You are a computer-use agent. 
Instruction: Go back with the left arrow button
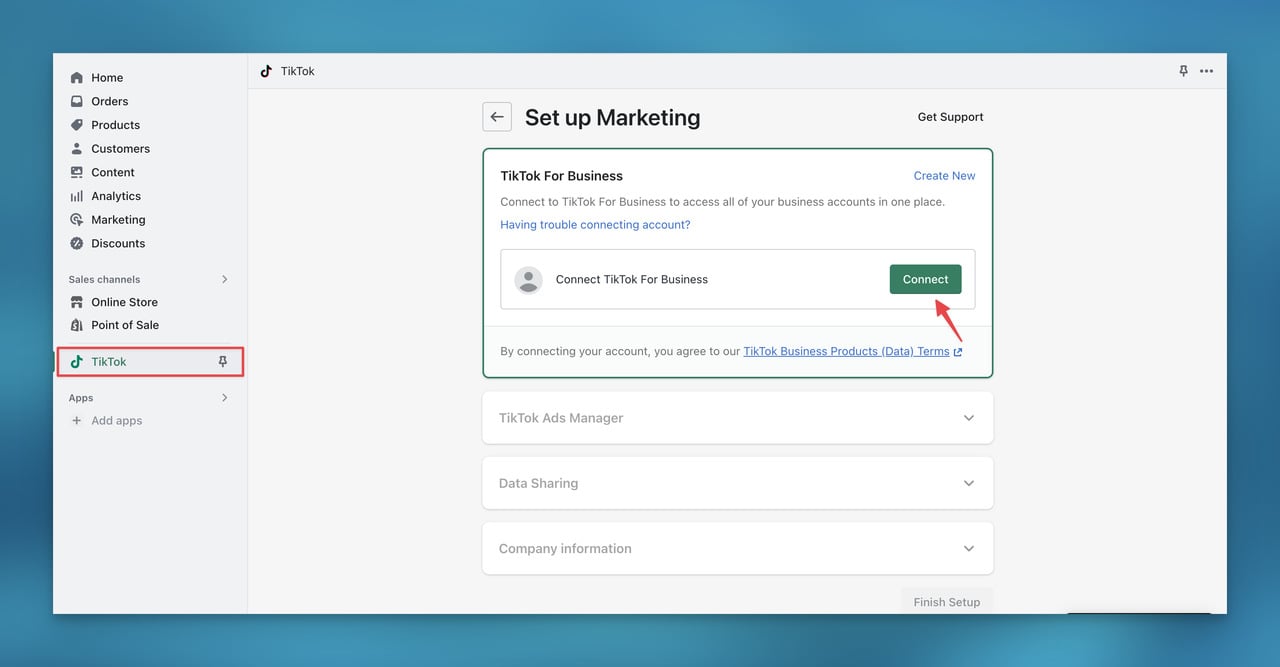pos(497,117)
